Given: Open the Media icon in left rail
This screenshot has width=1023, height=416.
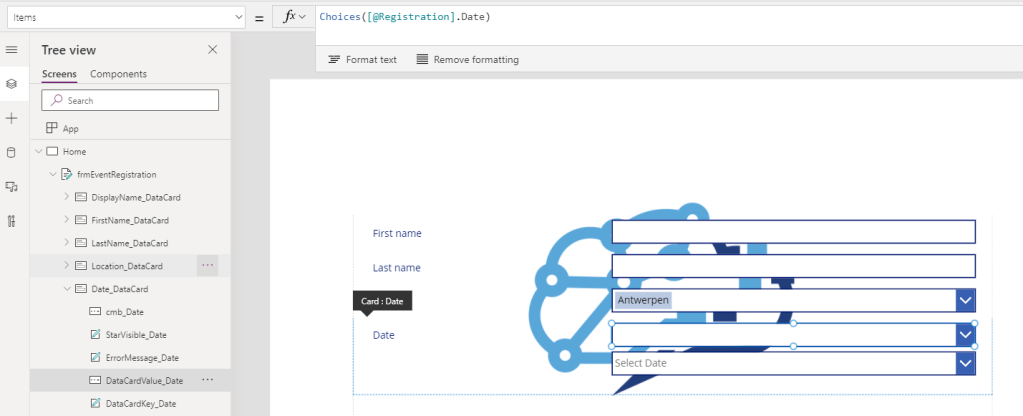Looking at the screenshot, I should 12,187.
